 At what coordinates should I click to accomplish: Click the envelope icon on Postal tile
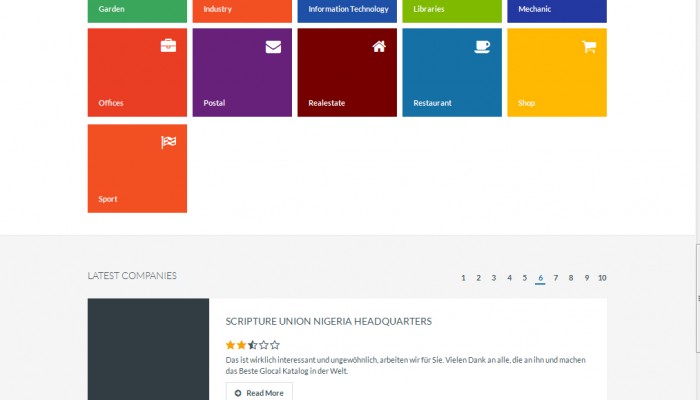pyautogui.click(x=273, y=46)
